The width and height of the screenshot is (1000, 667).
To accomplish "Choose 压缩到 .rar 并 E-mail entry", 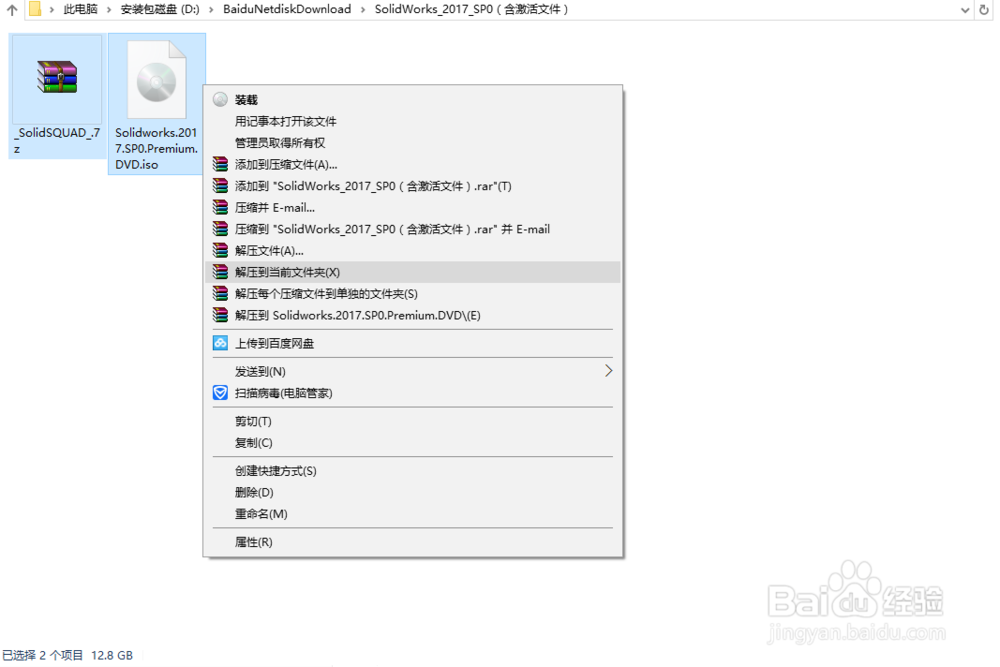I will coord(413,229).
